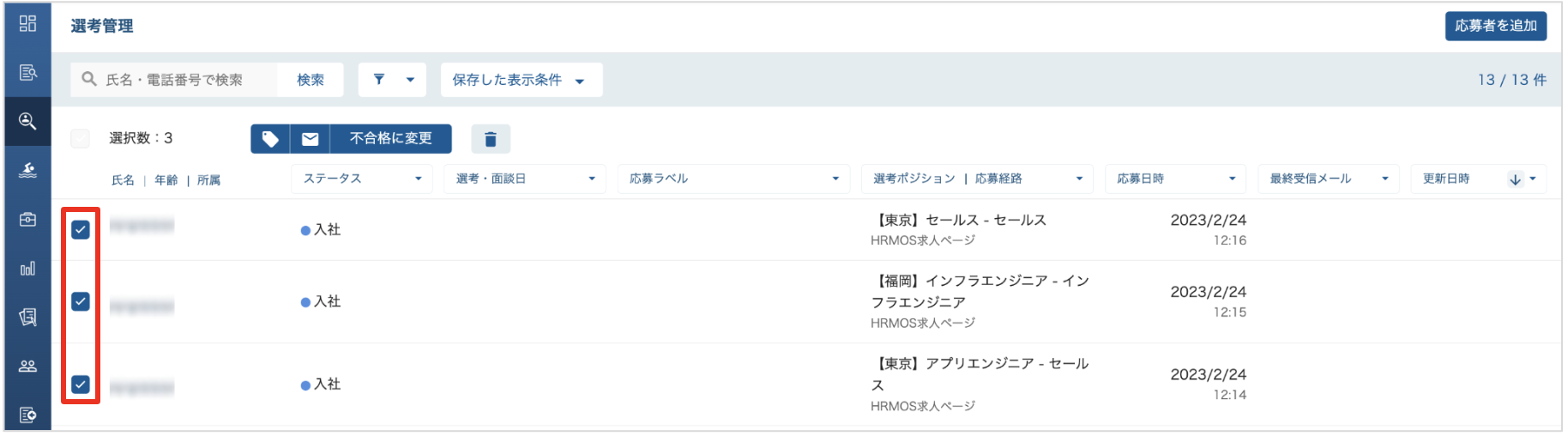Open the ステータス column dropdown
1568x436 pixels.
364,179
